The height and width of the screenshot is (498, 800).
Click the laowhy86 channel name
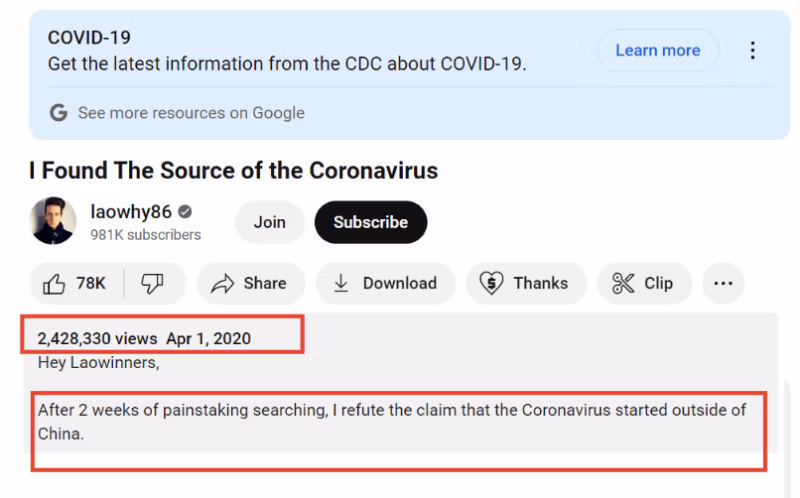click(131, 213)
